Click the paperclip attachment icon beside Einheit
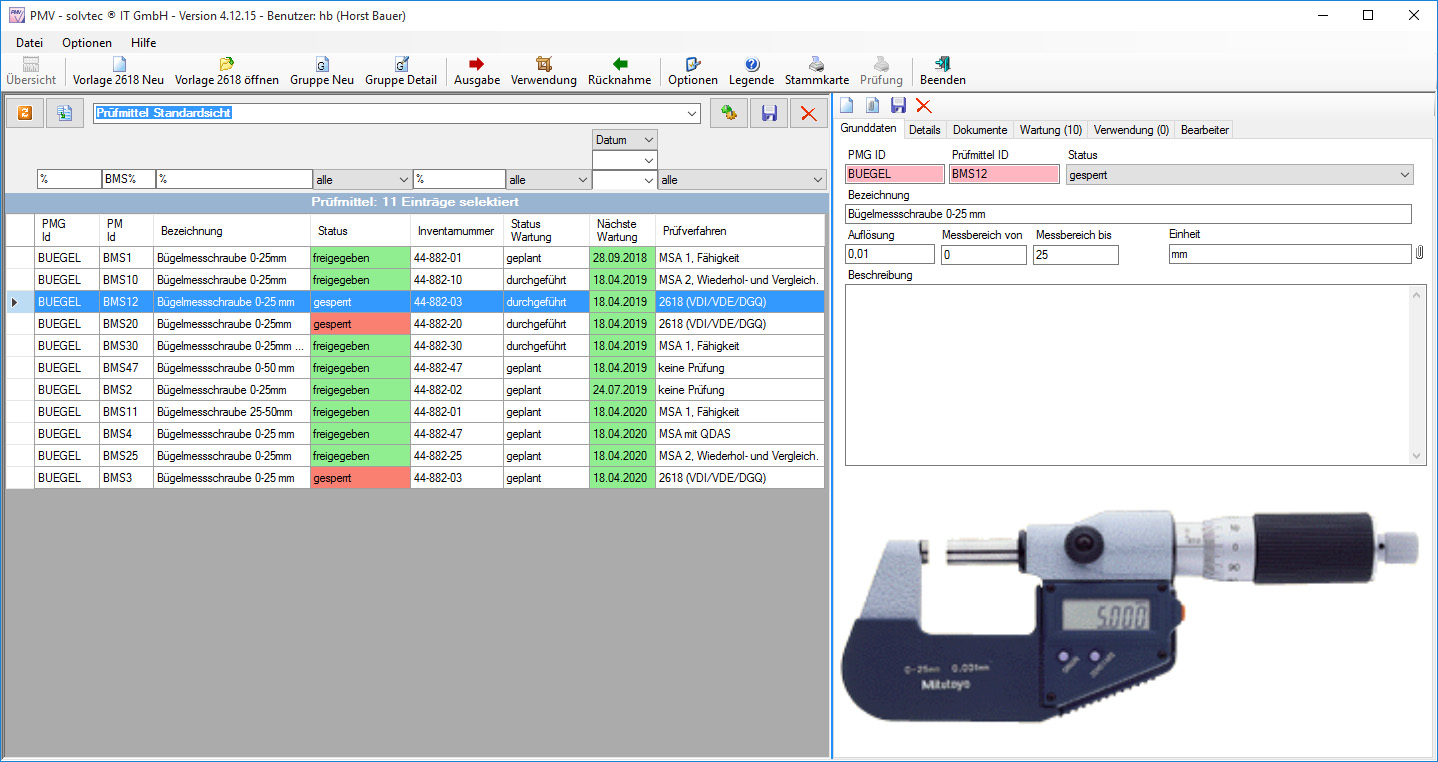 1420,254
